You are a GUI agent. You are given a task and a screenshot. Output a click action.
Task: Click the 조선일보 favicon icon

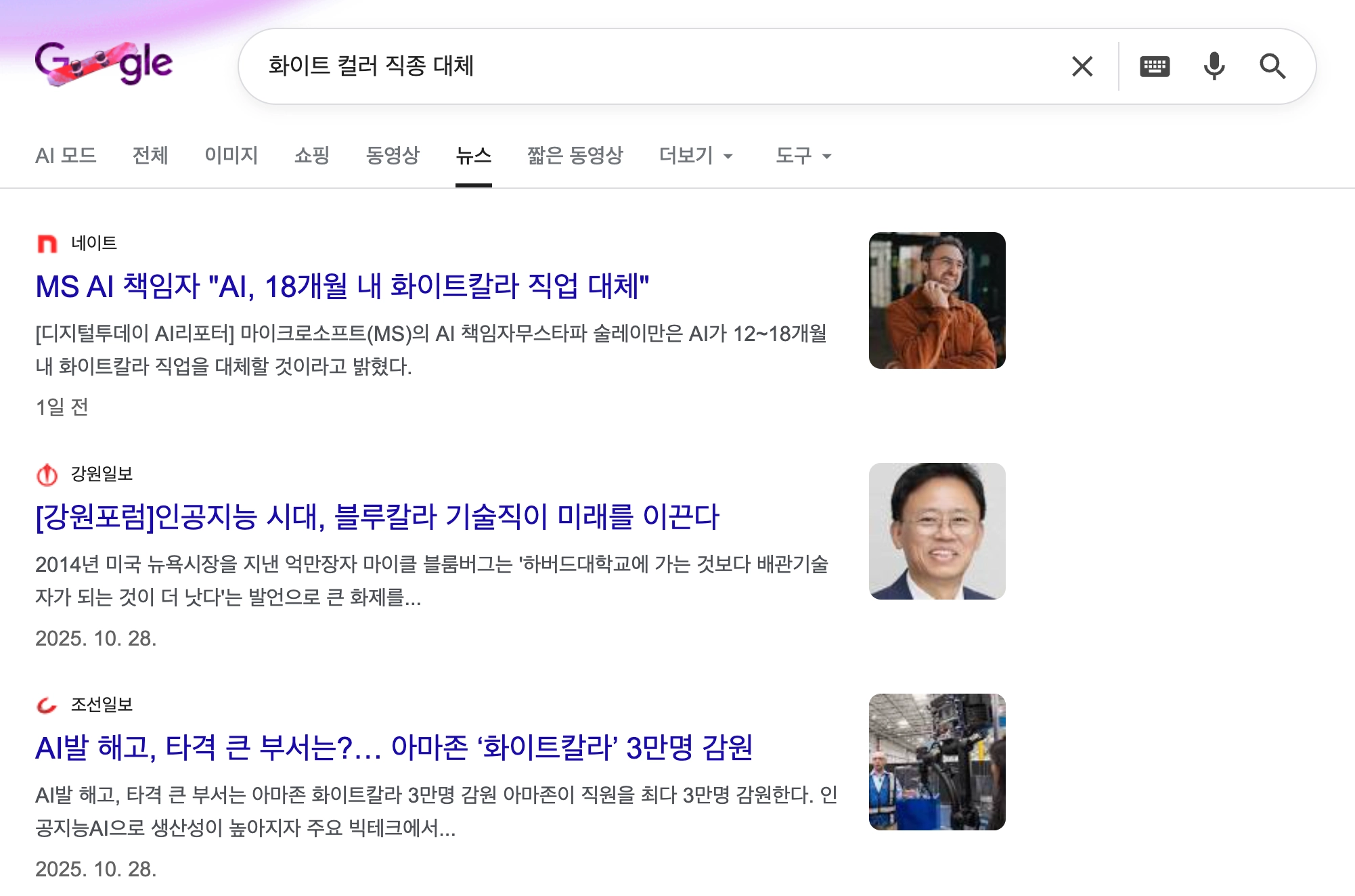(47, 705)
